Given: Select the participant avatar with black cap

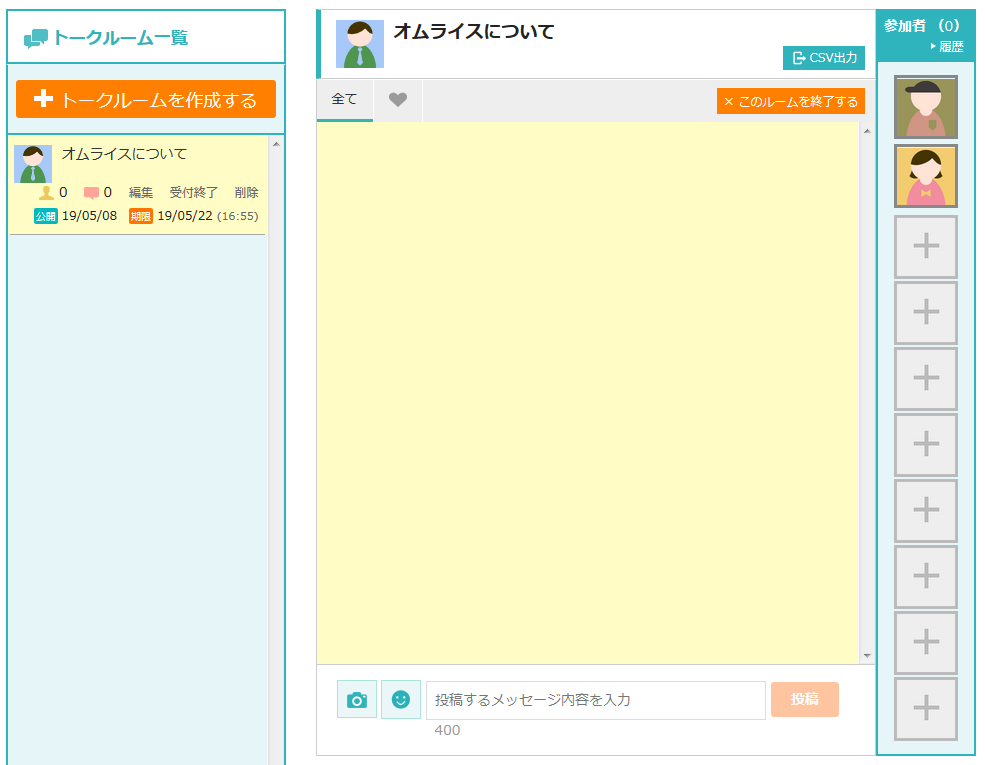Looking at the screenshot, I should tap(925, 107).
